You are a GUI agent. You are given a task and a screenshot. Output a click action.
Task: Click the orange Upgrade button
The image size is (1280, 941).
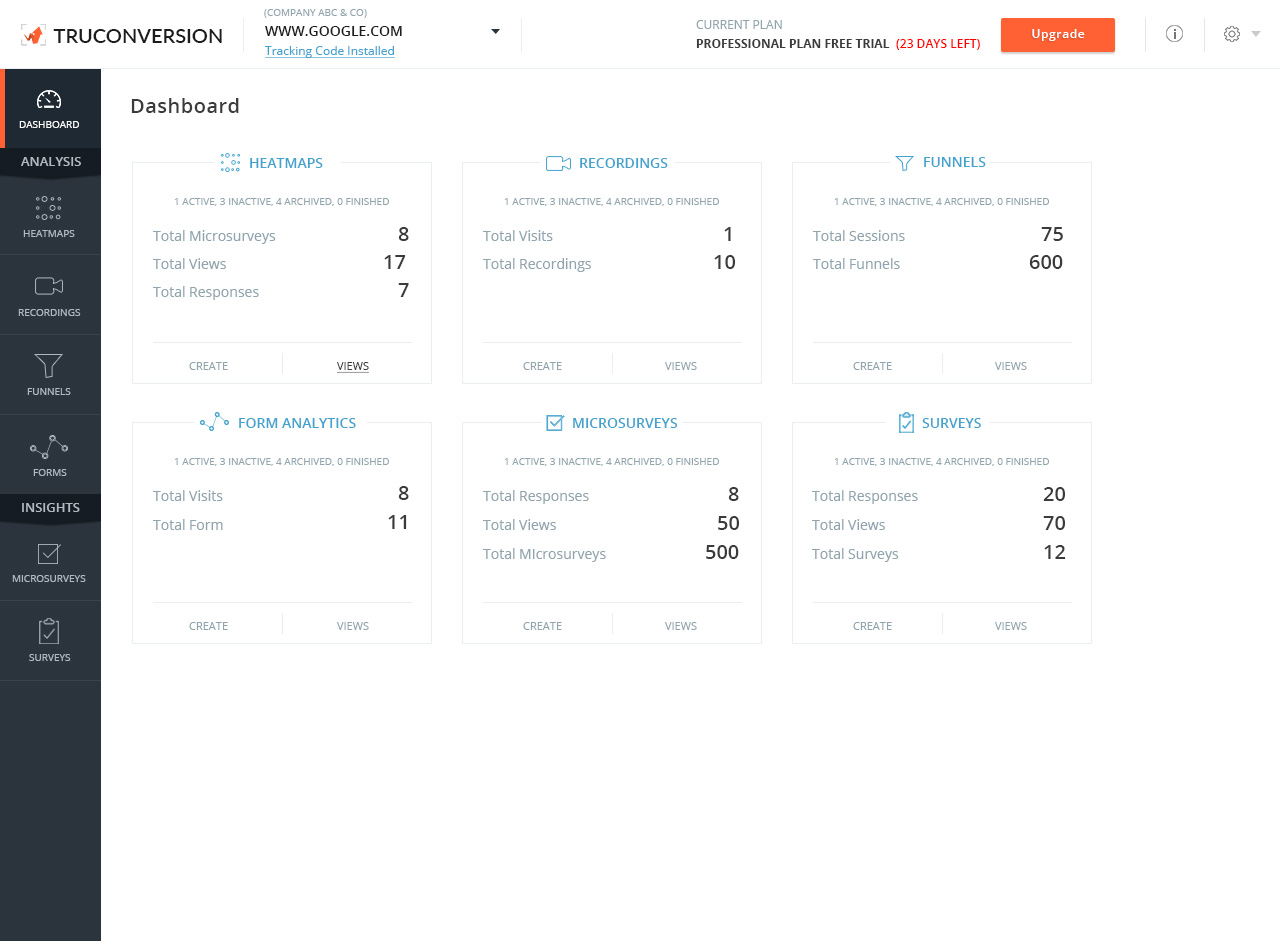1057,34
